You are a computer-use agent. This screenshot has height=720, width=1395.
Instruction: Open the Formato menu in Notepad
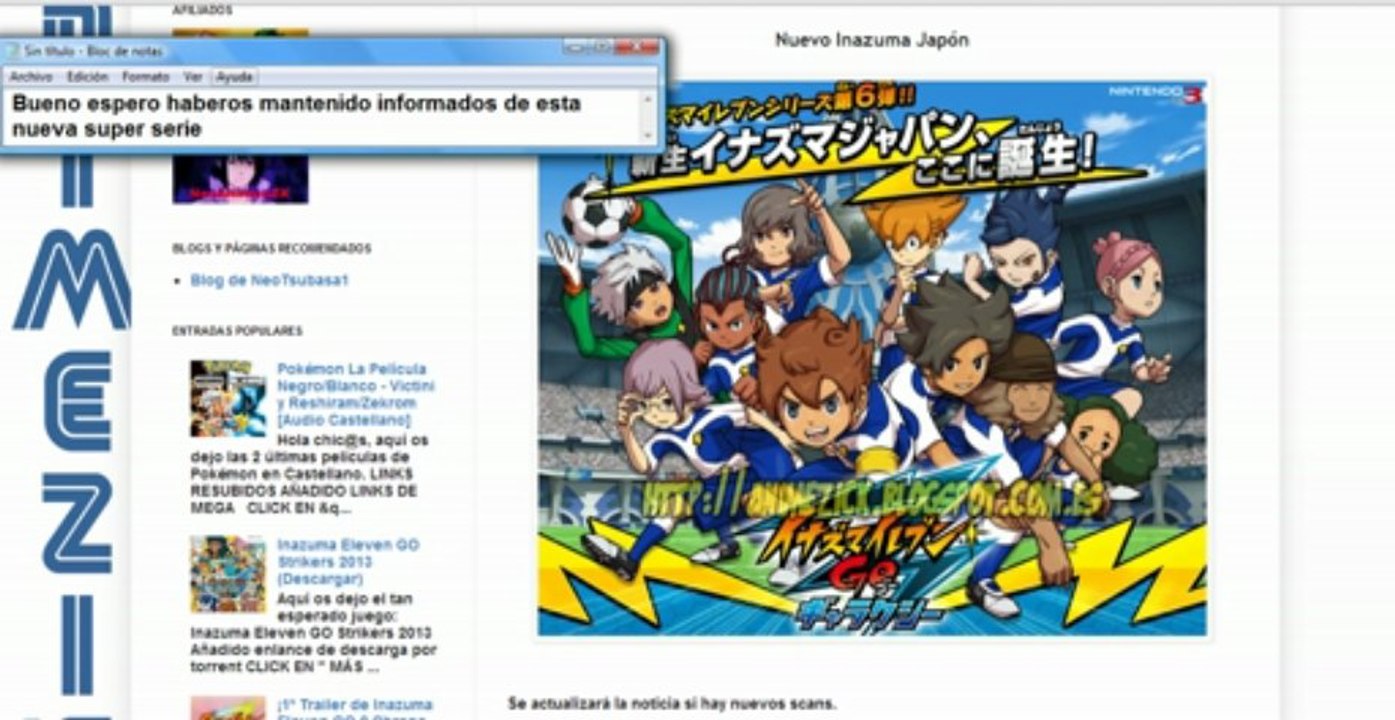[x=145, y=77]
